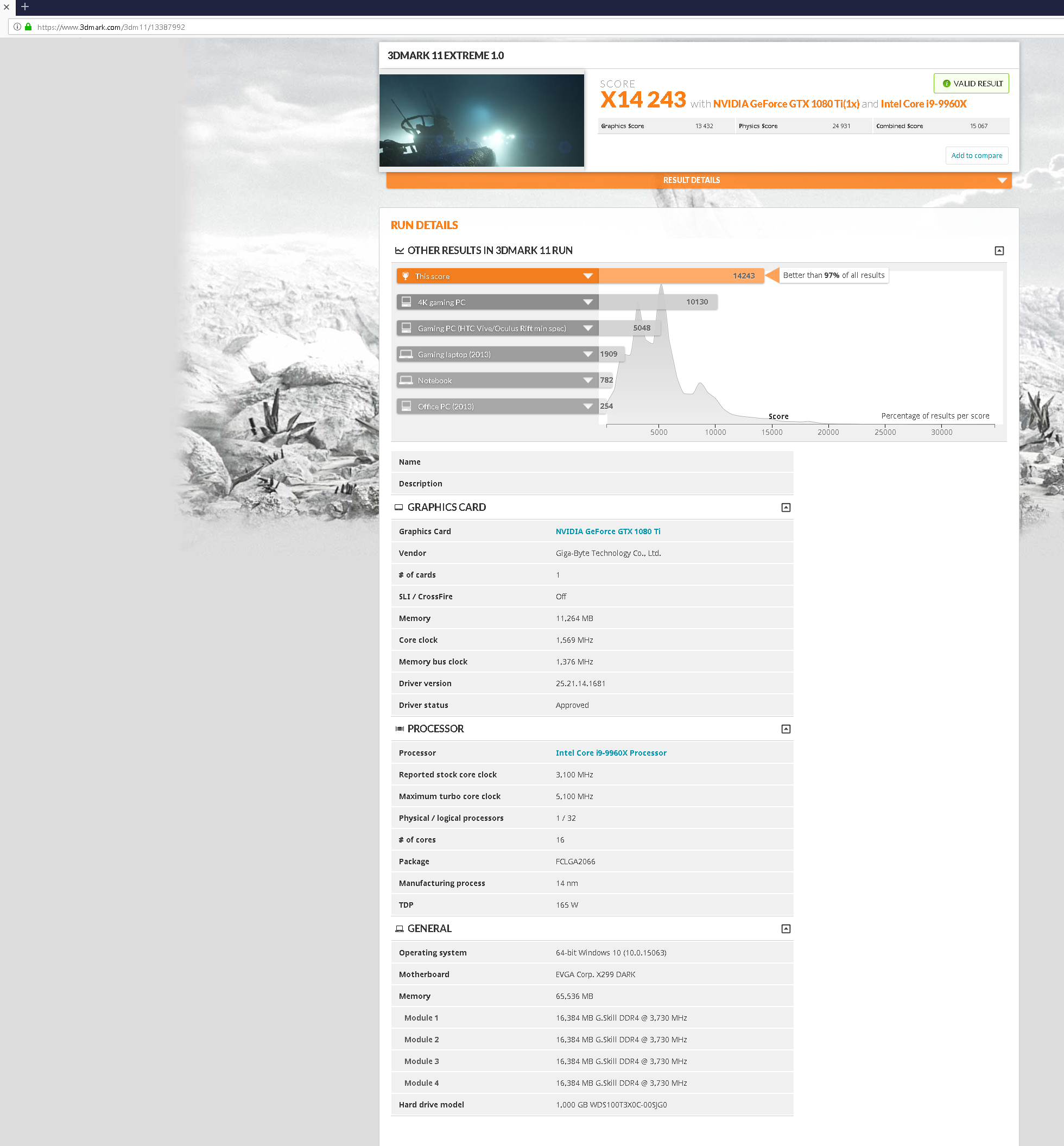Viewport: 1064px width, 1146px height.
Task: Click the Core clock 1,569 MHz value
Action: [574, 640]
